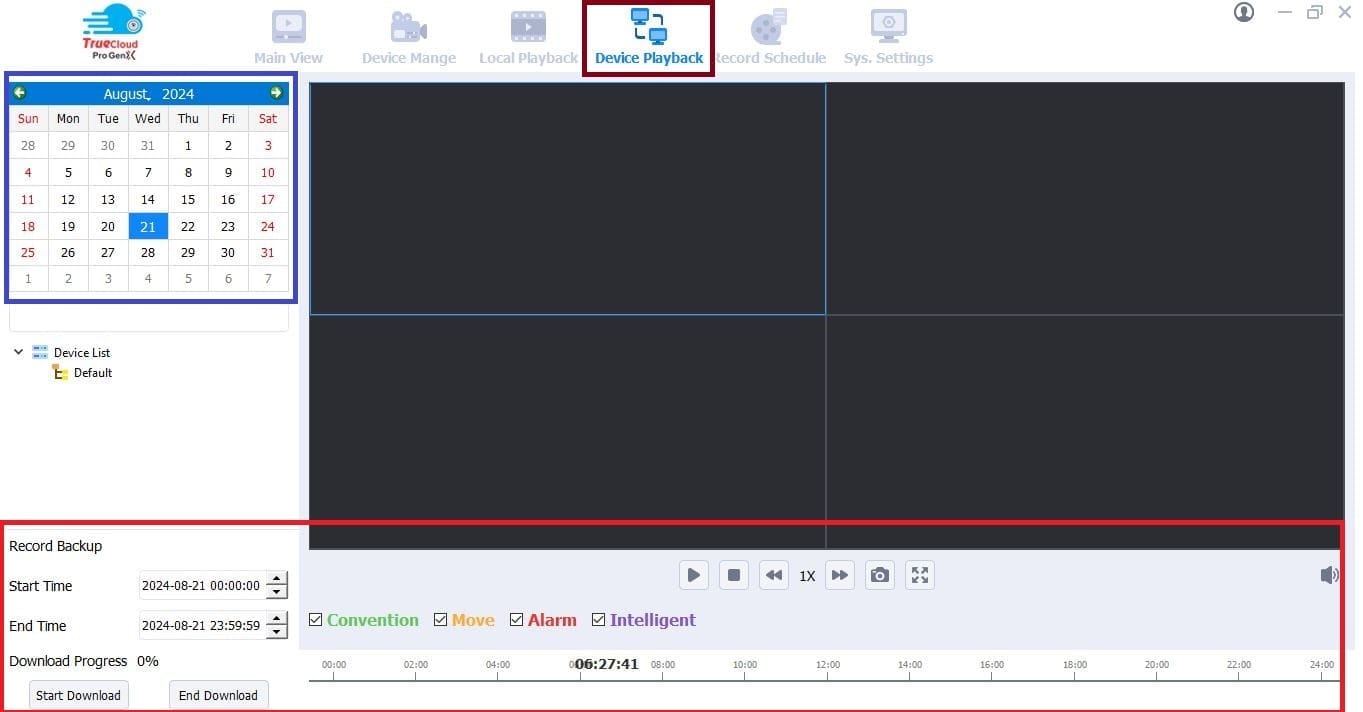Disable the Convention record type checkbox
The image size is (1363, 712).
314,620
